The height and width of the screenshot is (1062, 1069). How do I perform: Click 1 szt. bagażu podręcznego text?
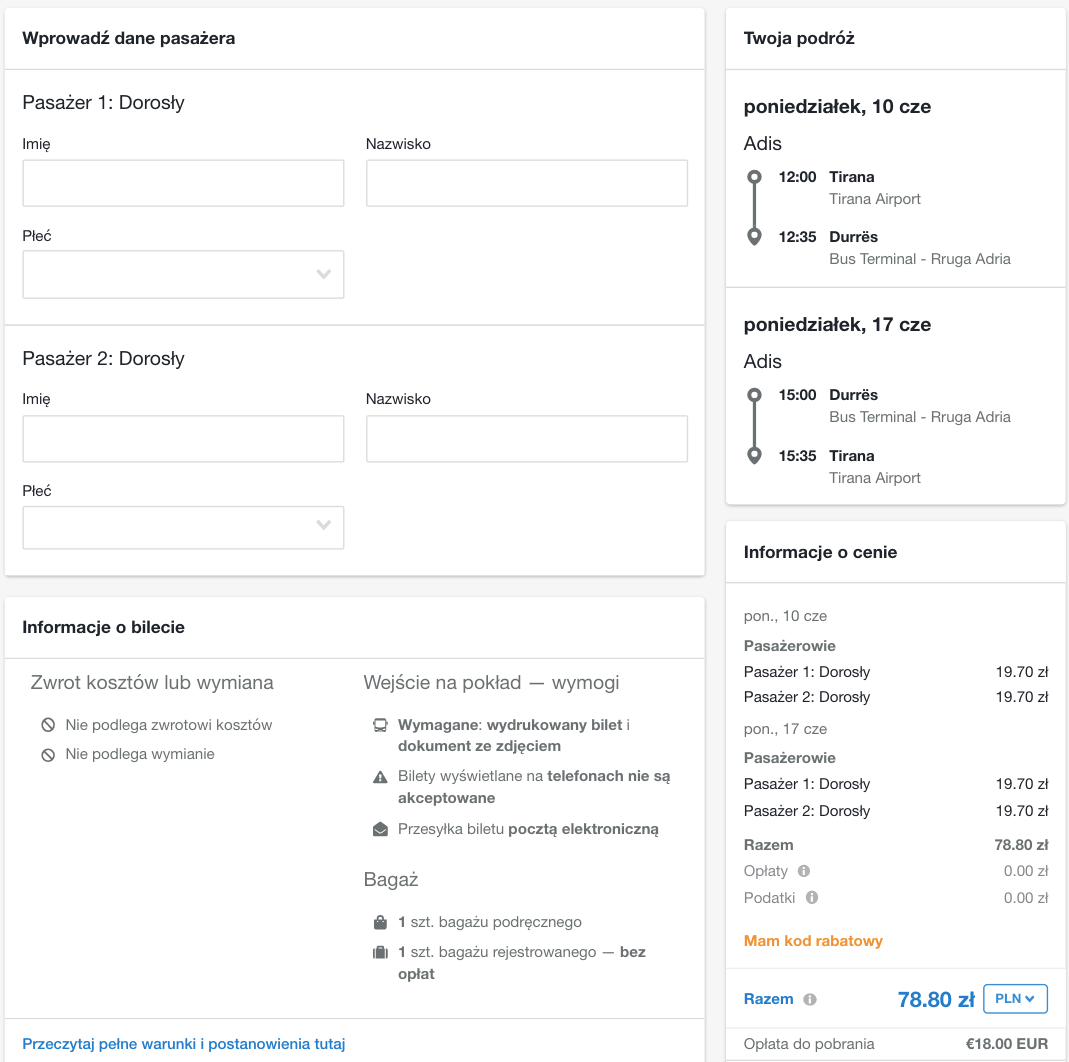point(490,922)
